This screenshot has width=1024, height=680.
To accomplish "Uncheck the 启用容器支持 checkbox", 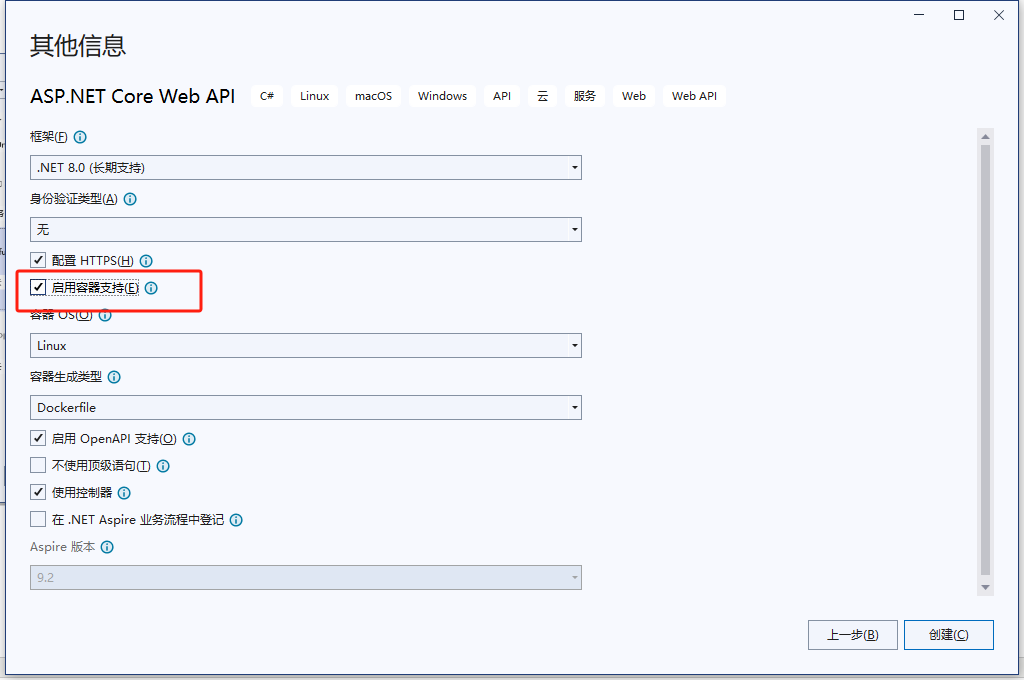I will [38, 287].
